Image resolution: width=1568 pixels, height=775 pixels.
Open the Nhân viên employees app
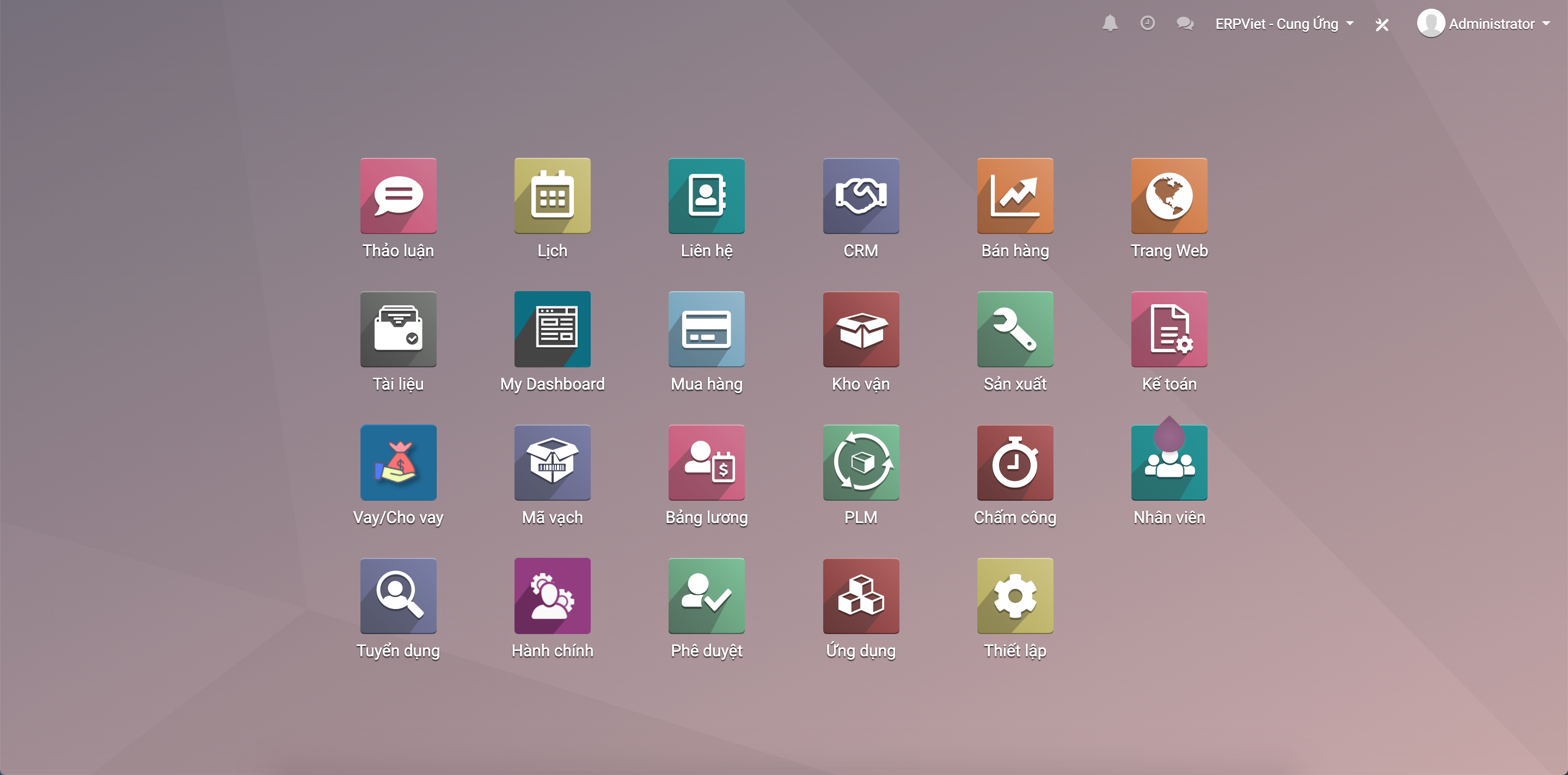tap(1169, 462)
